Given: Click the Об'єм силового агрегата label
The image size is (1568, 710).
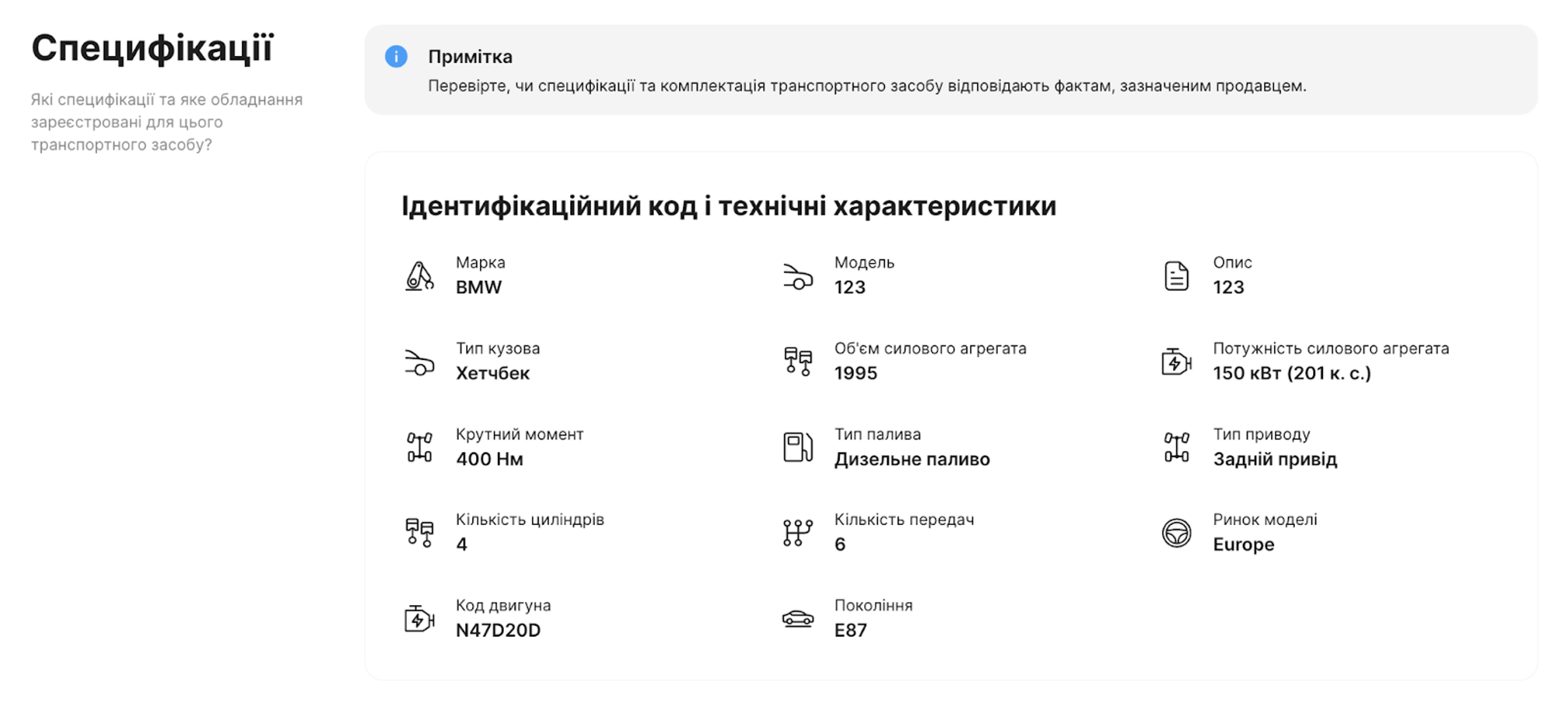Looking at the screenshot, I should (x=930, y=348).
